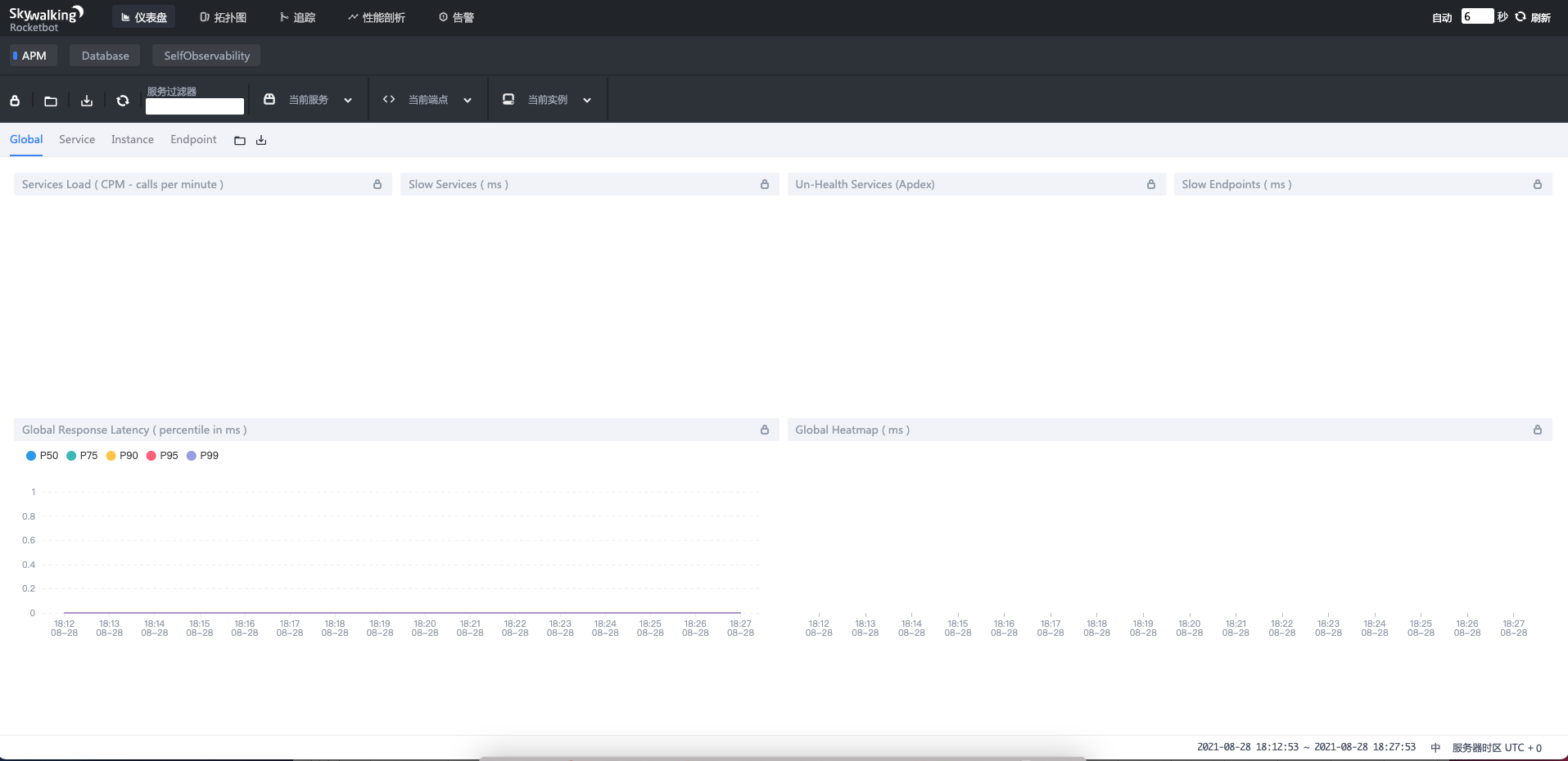Click the export icon beside the Endpoint tab
The height and width of the screenshot is (761, 1568).
(x=261, y=141)
